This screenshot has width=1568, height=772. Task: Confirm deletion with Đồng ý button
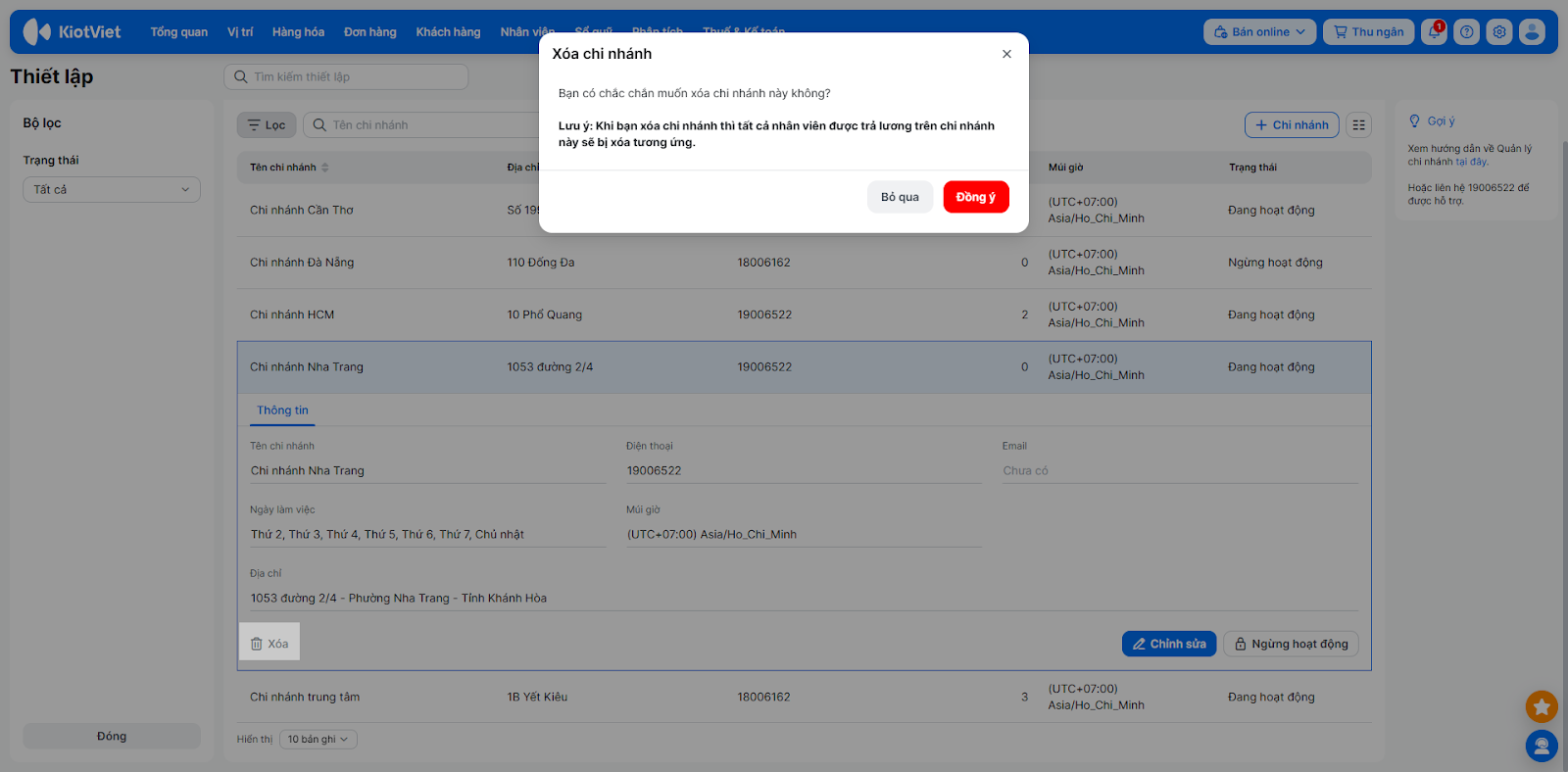click(x=975, y=197)
